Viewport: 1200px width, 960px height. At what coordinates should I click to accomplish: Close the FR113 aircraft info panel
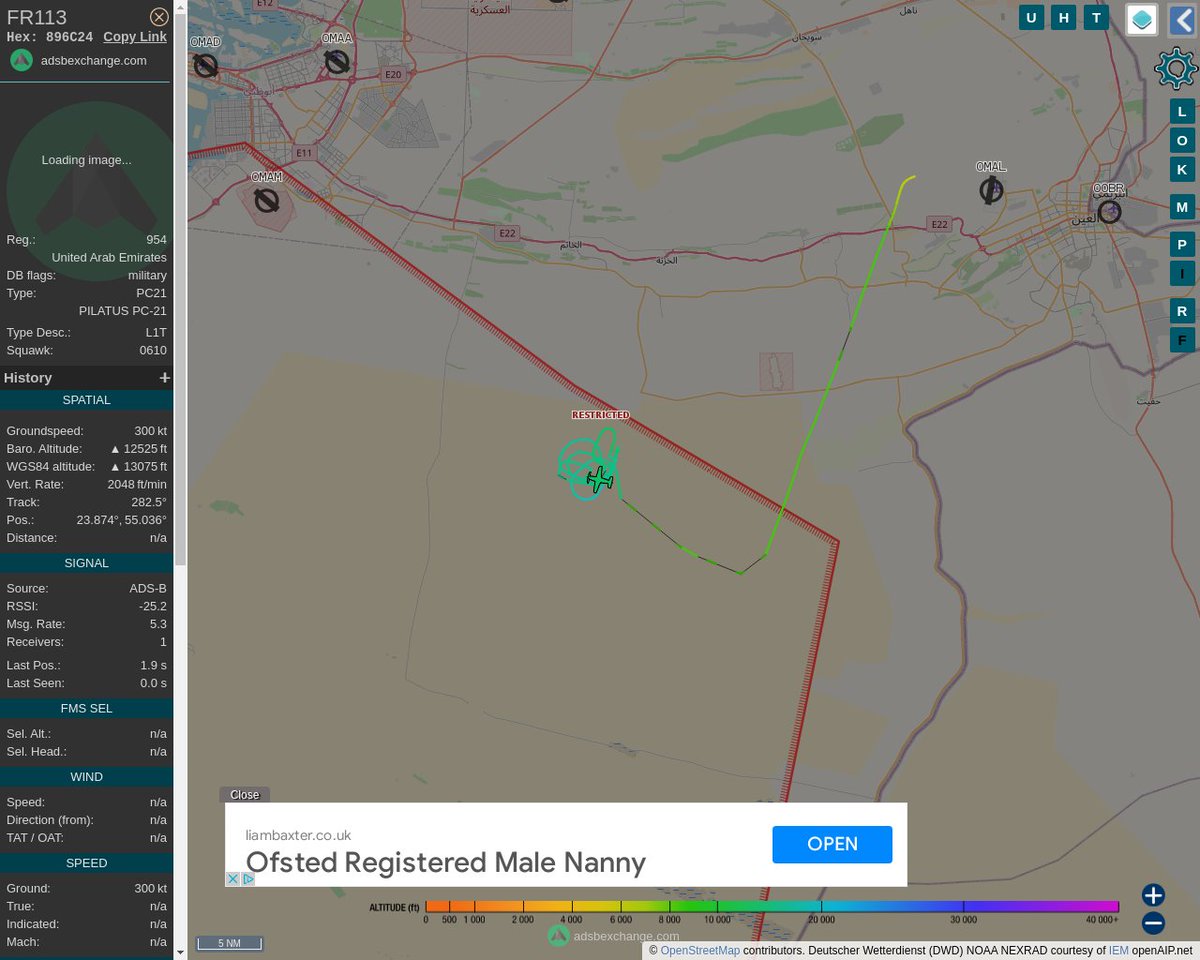(159, 17)
